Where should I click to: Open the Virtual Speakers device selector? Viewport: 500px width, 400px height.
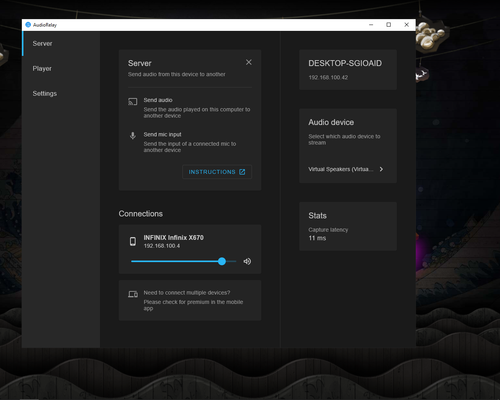click(x=346, y=169)
